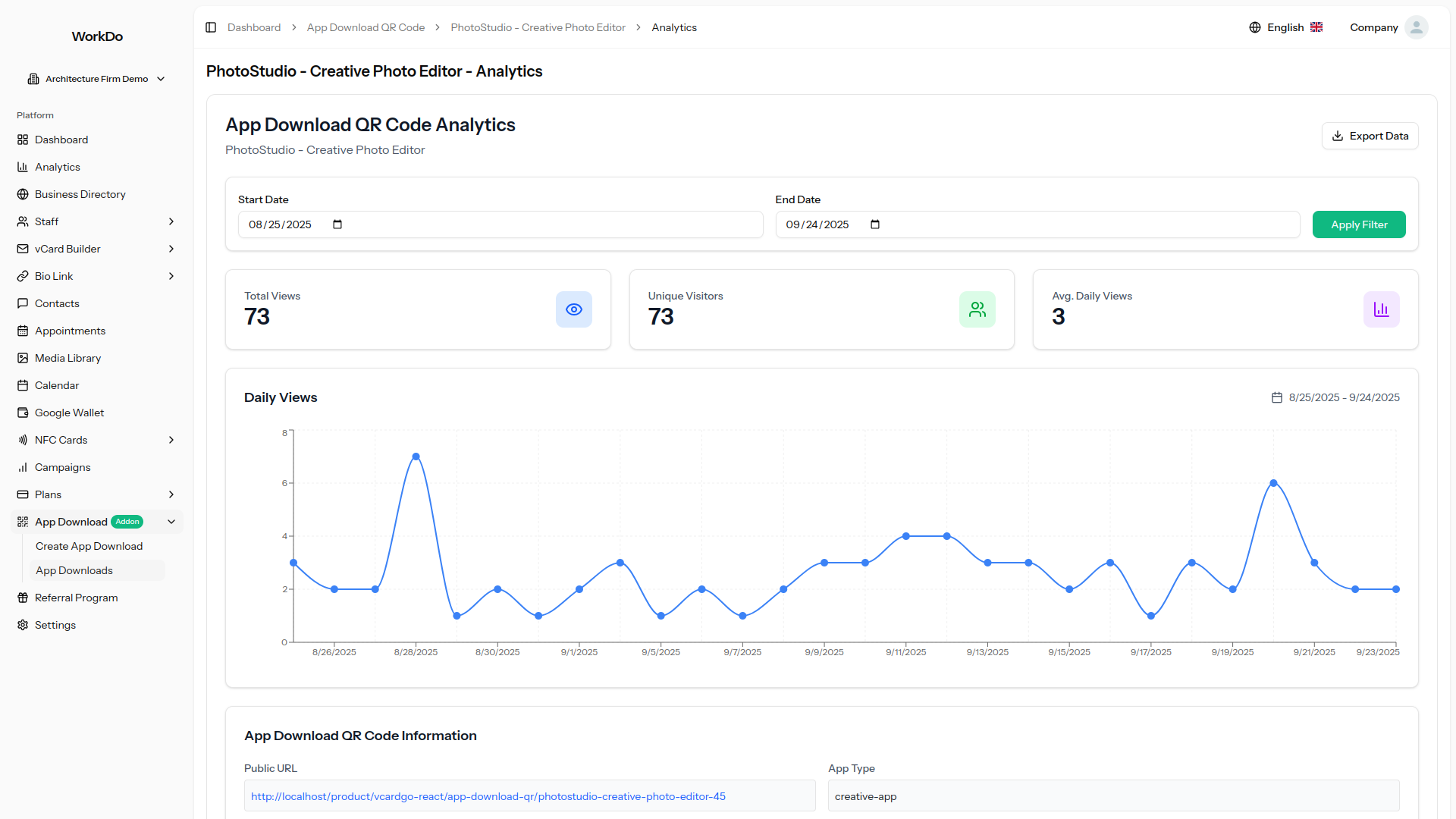Go to Media Library in sidebar
Viewport: 1456px width, 819px height.
(67, 358)
